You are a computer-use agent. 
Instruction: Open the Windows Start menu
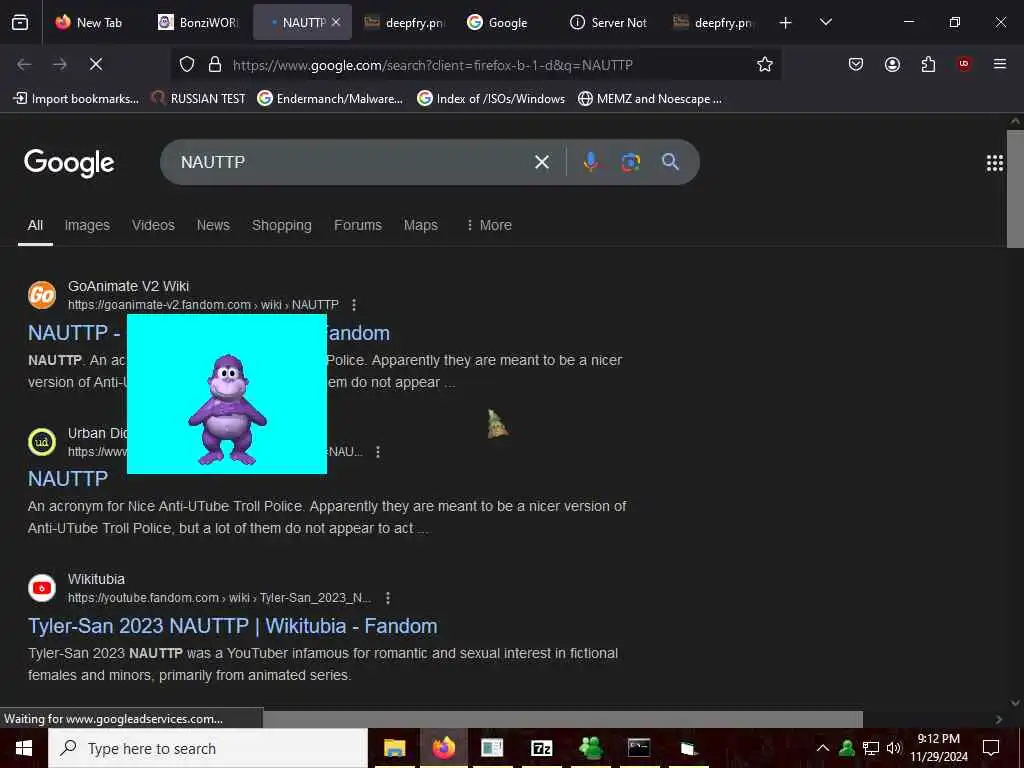click(24, 748)
